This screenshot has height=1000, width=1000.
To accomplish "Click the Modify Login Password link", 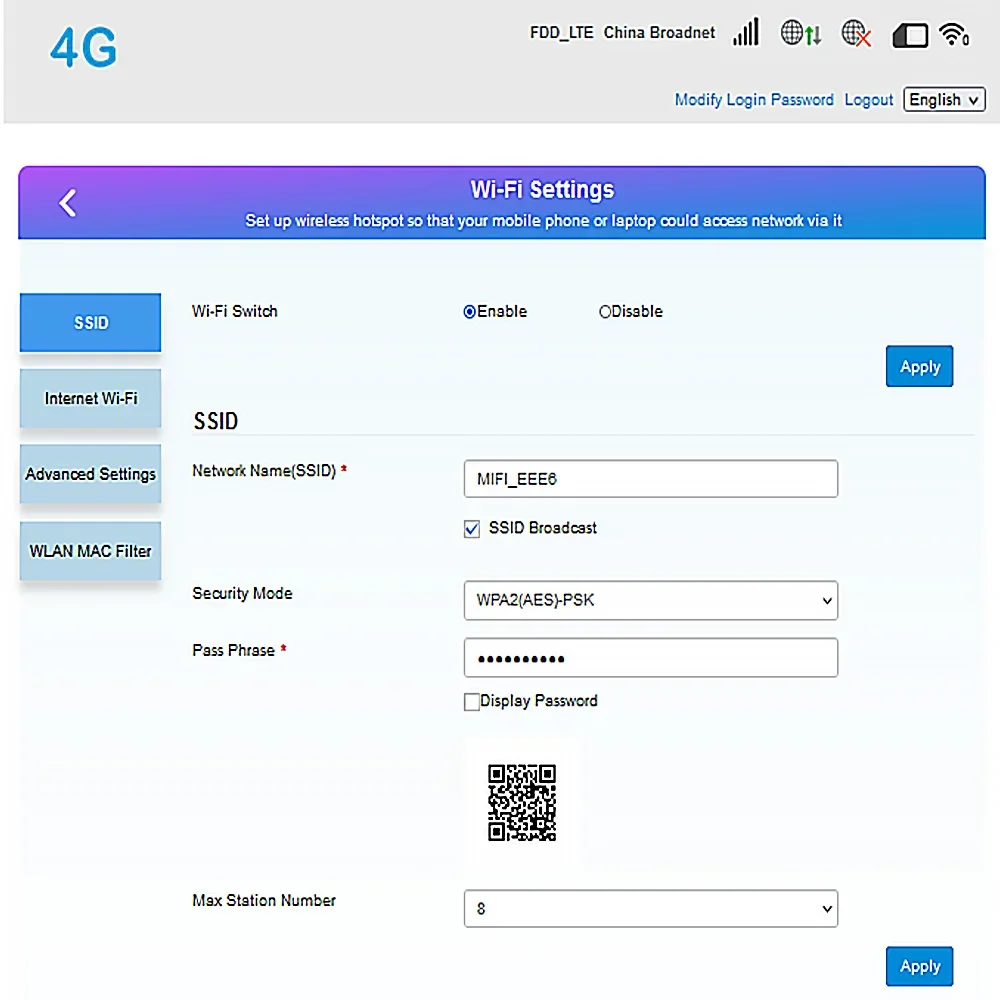I will tap(754, 100).
